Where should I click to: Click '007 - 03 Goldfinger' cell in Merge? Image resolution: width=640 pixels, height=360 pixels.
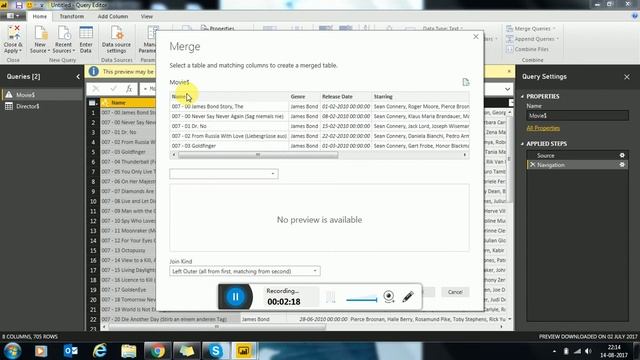click(x=229, y=146)
